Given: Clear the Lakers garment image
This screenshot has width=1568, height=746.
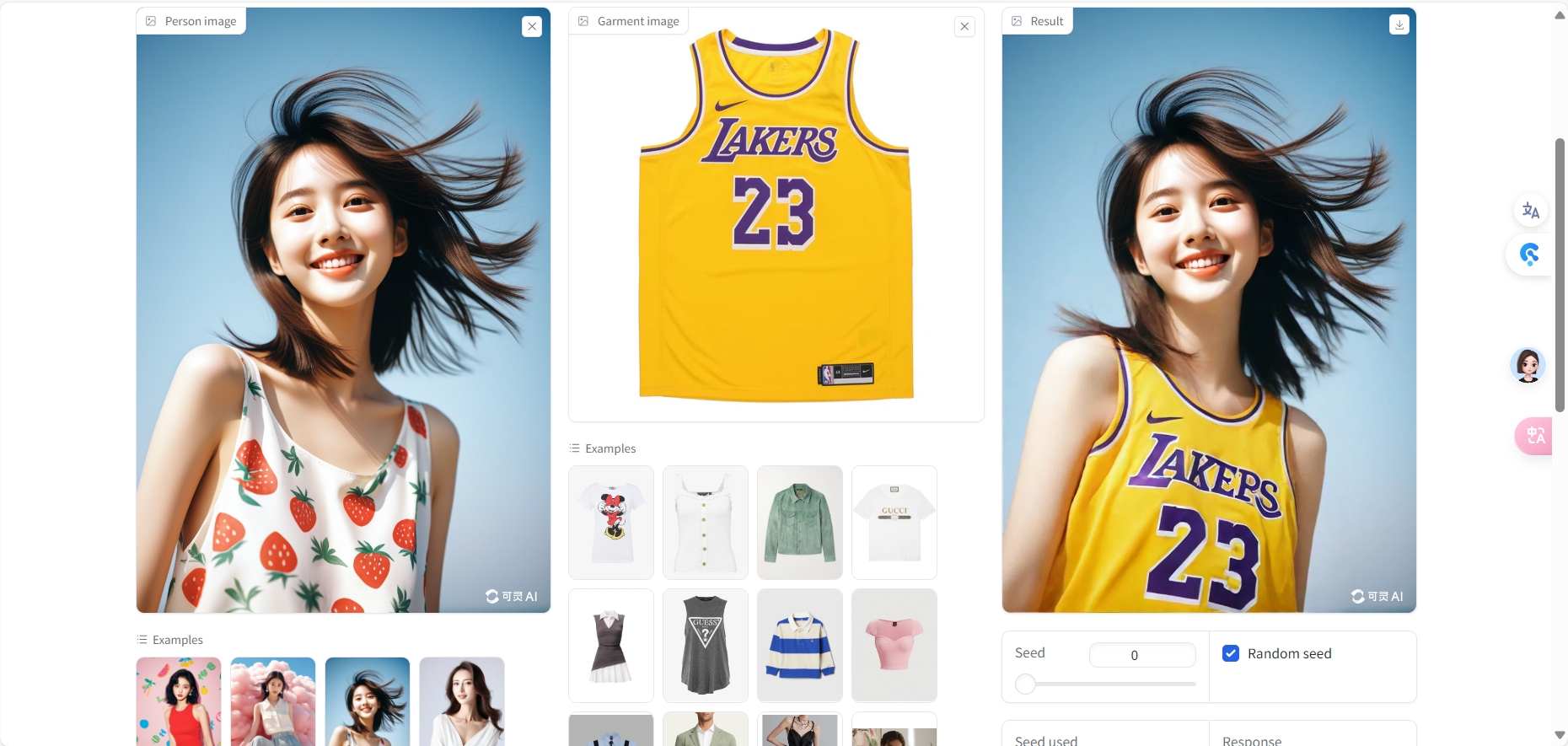Looking at the screenshot, I should tap(964, 27).
